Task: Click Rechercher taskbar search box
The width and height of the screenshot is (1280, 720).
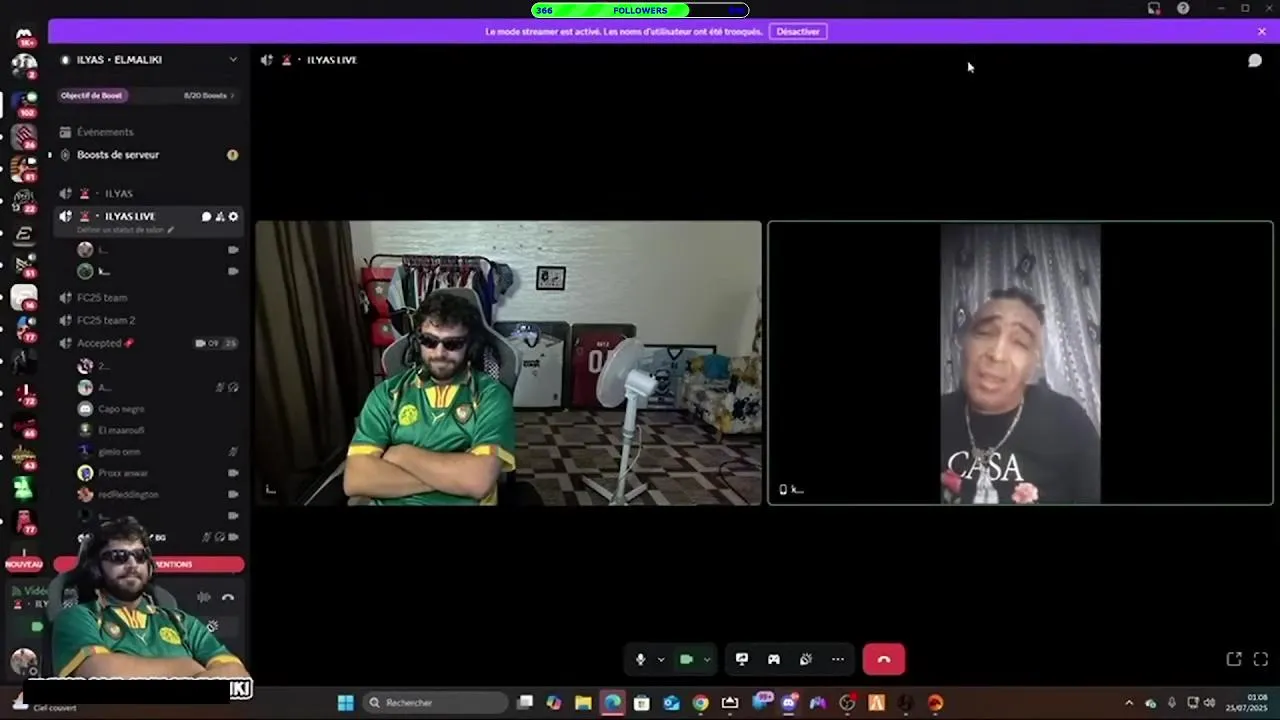Action: pyautogui.click(x=435, y=703)
